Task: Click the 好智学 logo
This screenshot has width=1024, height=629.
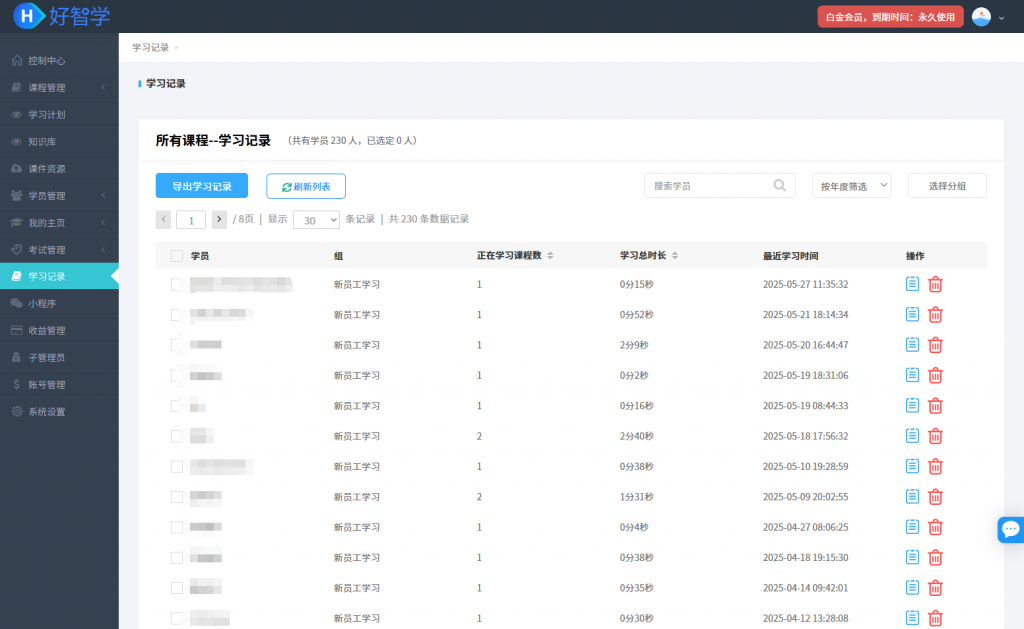Action: tap(62, 16)
